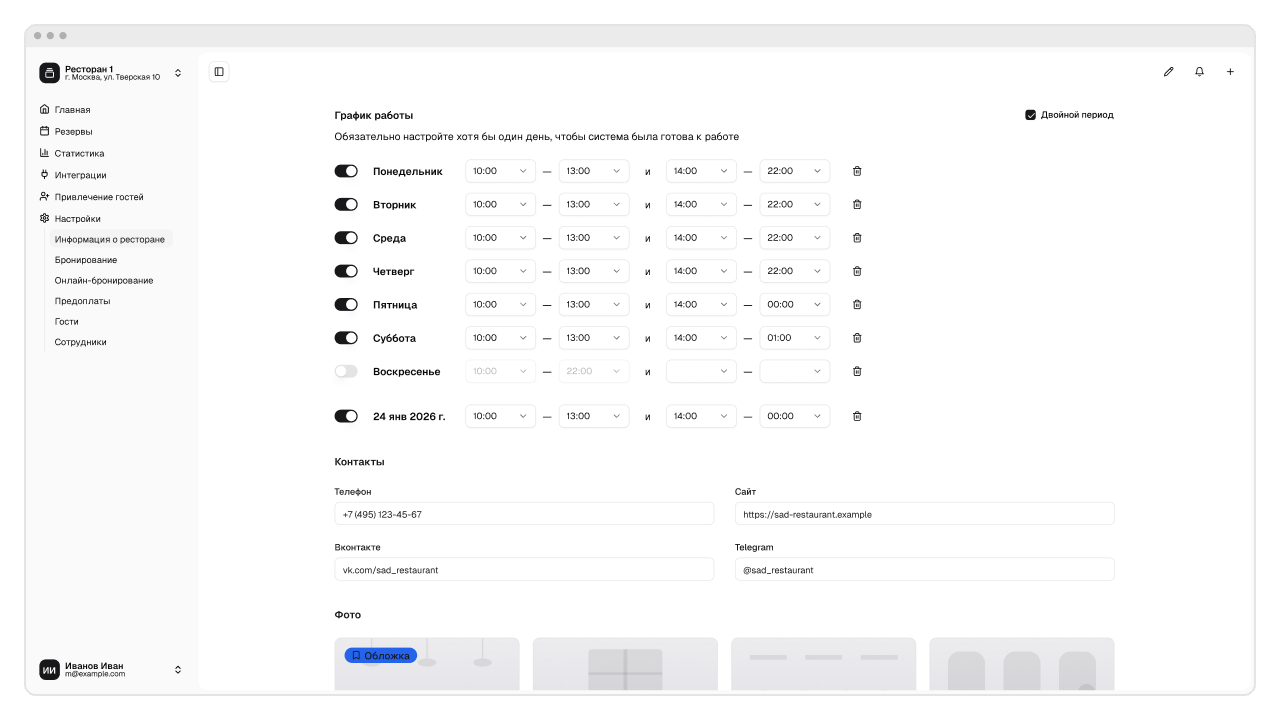Screen dimensions: 1280x720
Task: Click the Телефон input field
Action: click(x=524, y=514)
